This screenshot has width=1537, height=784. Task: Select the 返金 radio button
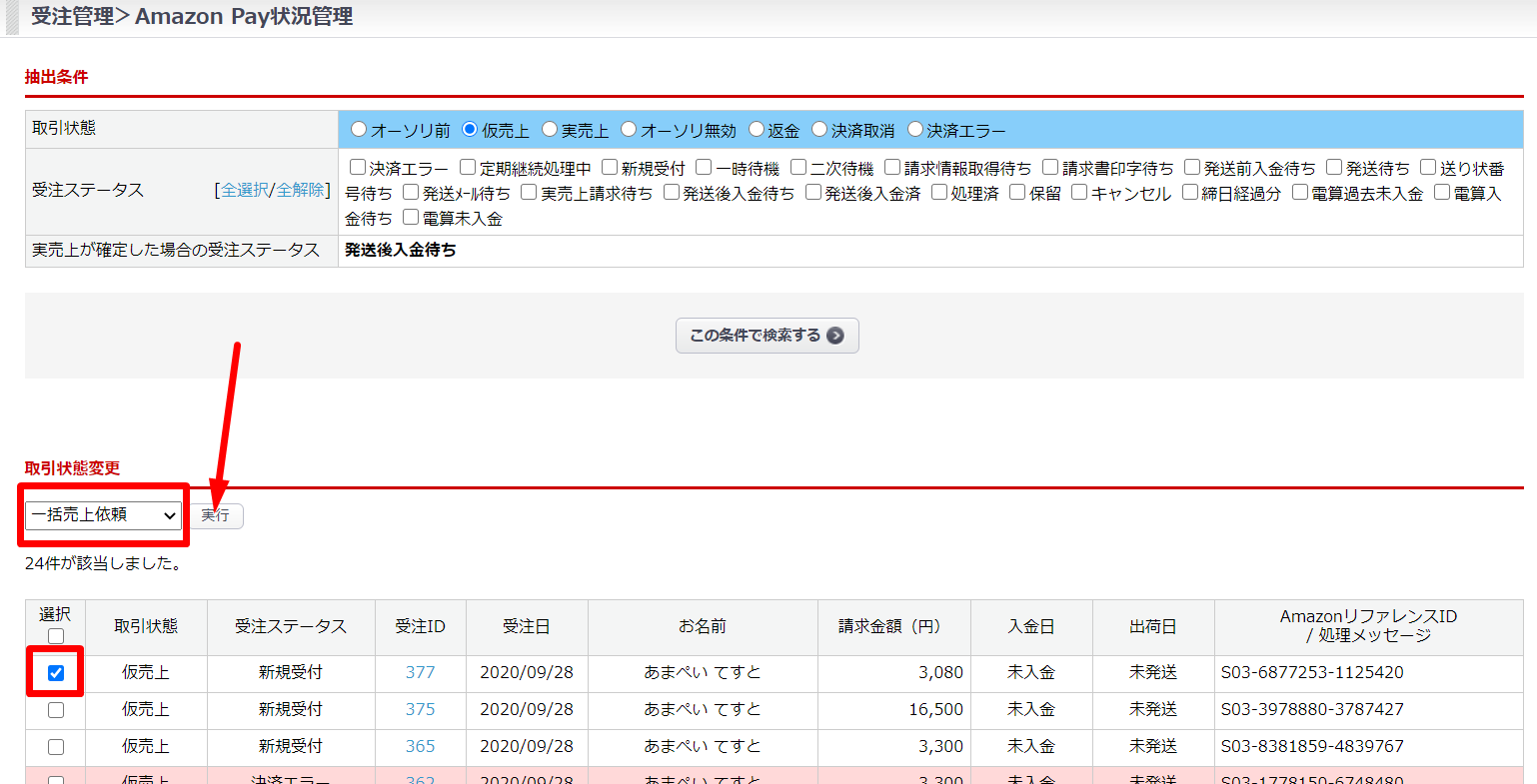(757, 130)
